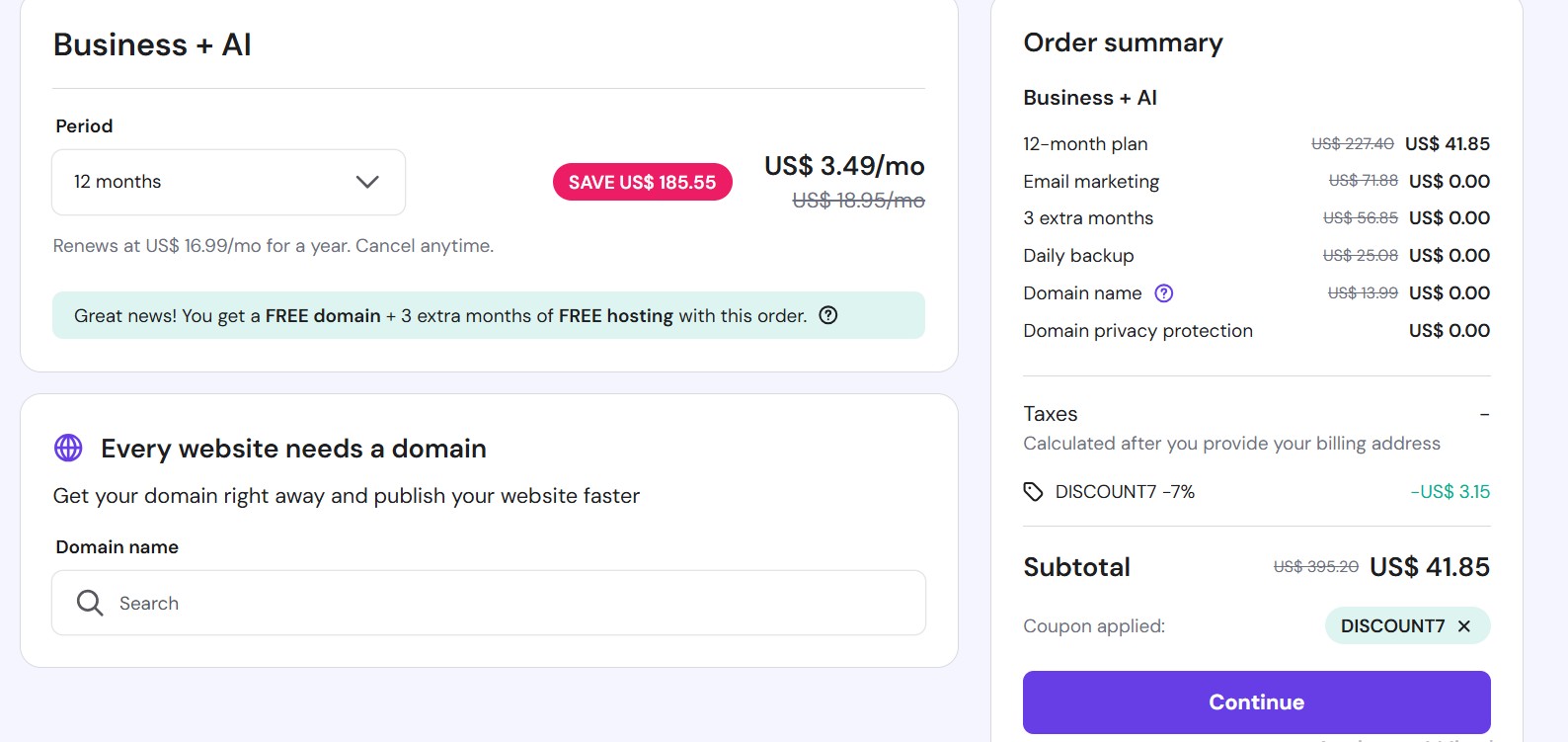Image resolution: width=1568 pixels, height=742 pixels.
Task: Open the Period dropdown showing 12 months
Action: 228,182
